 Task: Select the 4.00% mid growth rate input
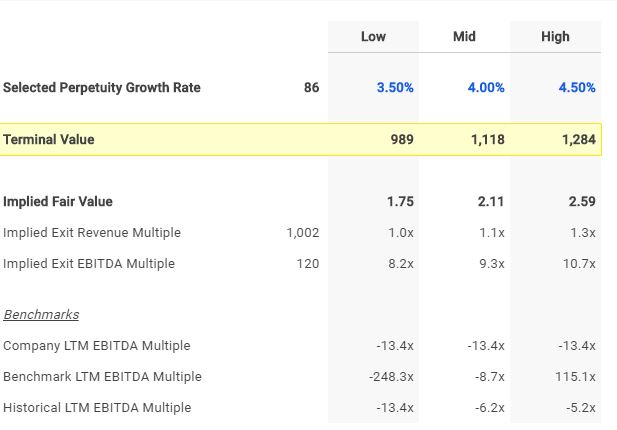(x=486, y=88)
